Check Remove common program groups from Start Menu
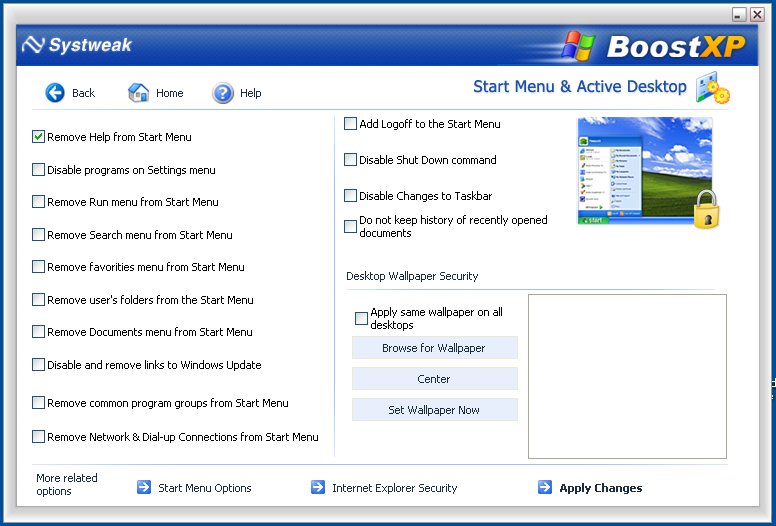The image size is (776, 526). [x=39, y=403]
